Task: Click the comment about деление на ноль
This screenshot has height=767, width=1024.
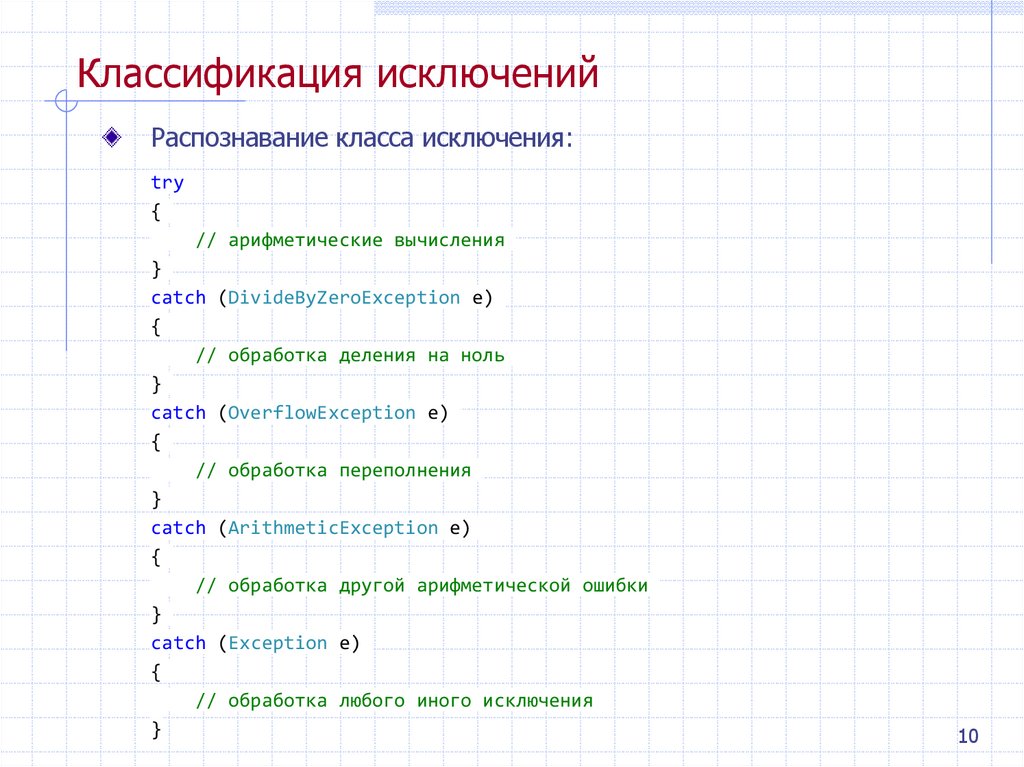Action: pyautogui.click(x=352, y=354)
